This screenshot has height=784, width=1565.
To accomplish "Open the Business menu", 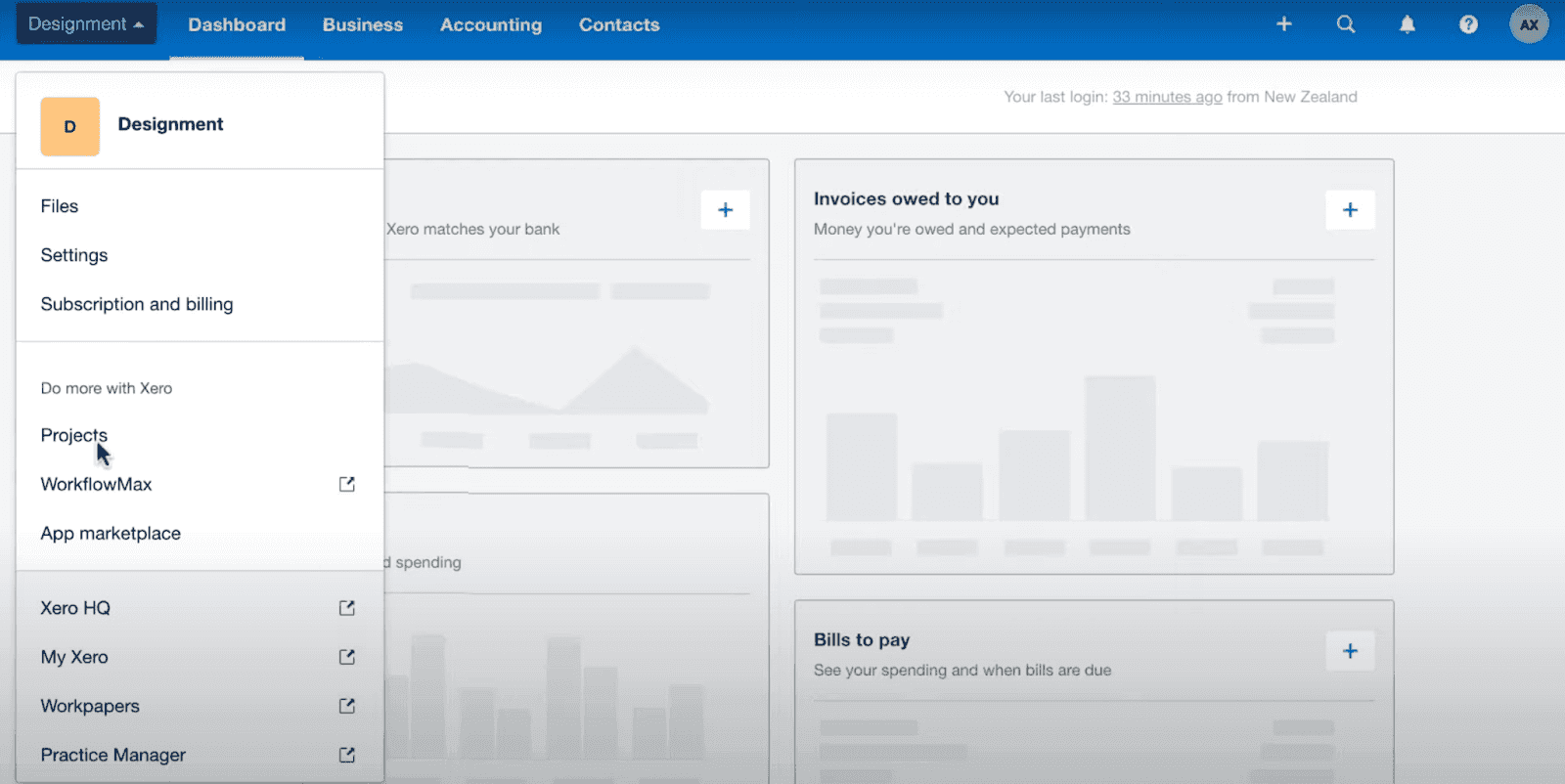I will tap(363, 24).
